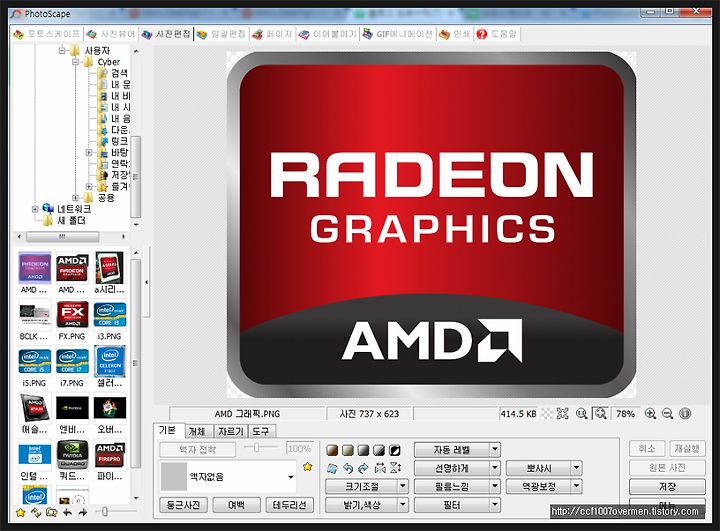This screenshot has height=531, width=720.
Task: Zoom in with the plus magnifier icon
Action: coord(650,413)
